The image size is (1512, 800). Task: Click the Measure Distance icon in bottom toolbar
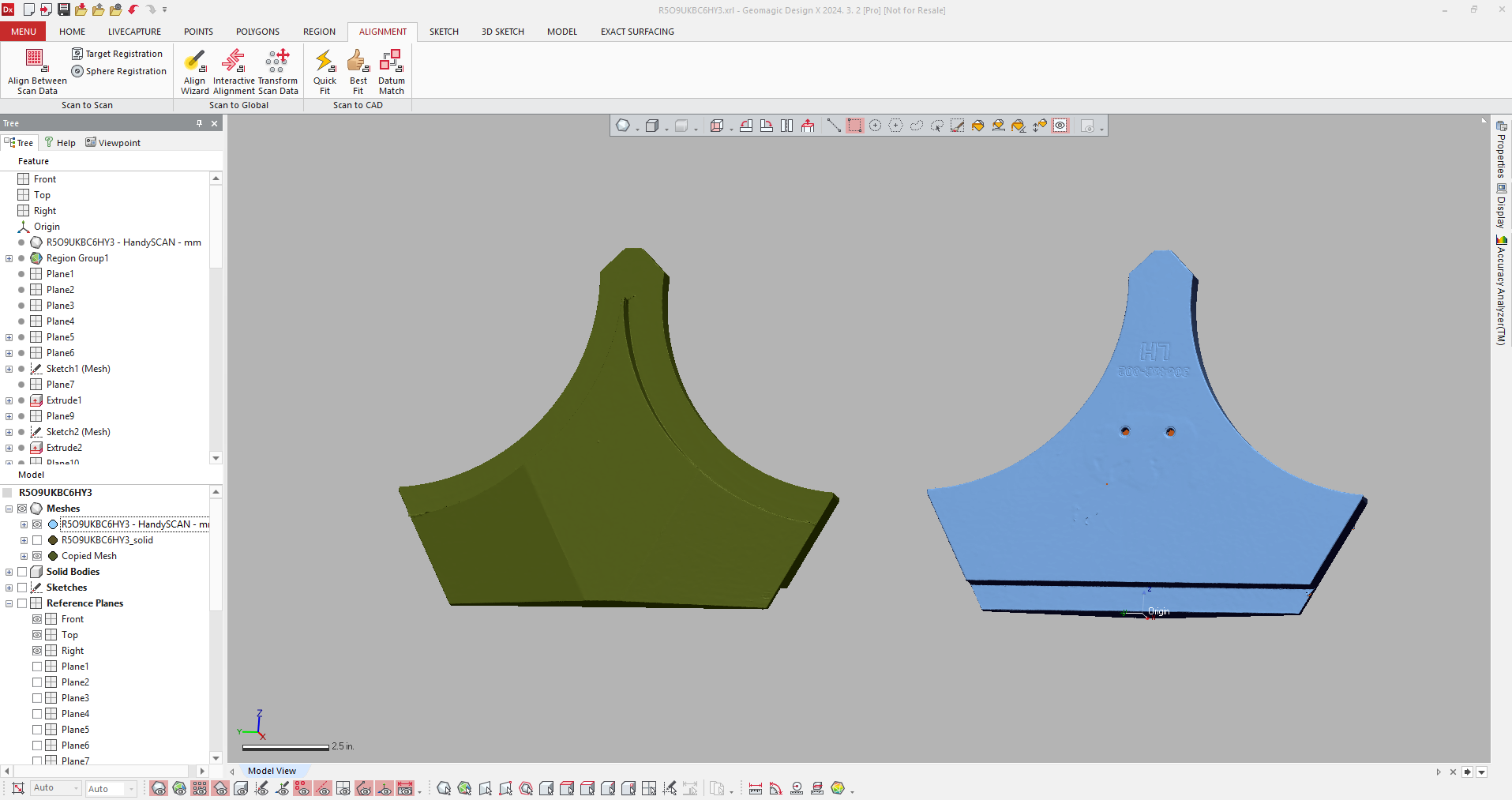[756, 788]
